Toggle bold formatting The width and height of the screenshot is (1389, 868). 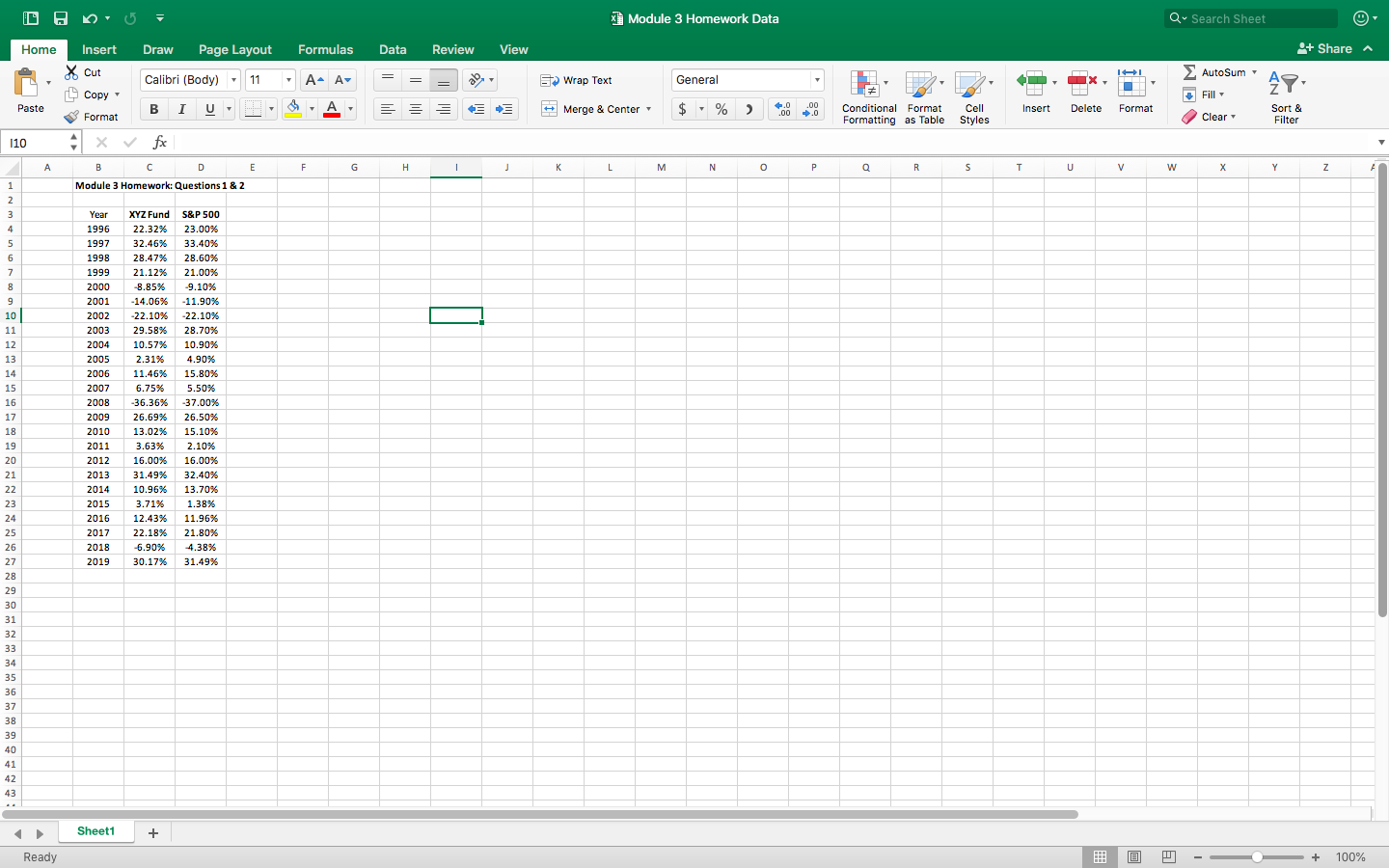point(152,109)
